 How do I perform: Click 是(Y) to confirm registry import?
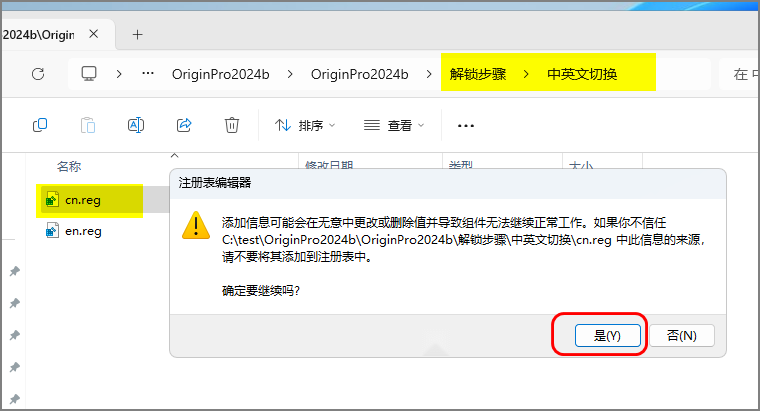point(608,335)
